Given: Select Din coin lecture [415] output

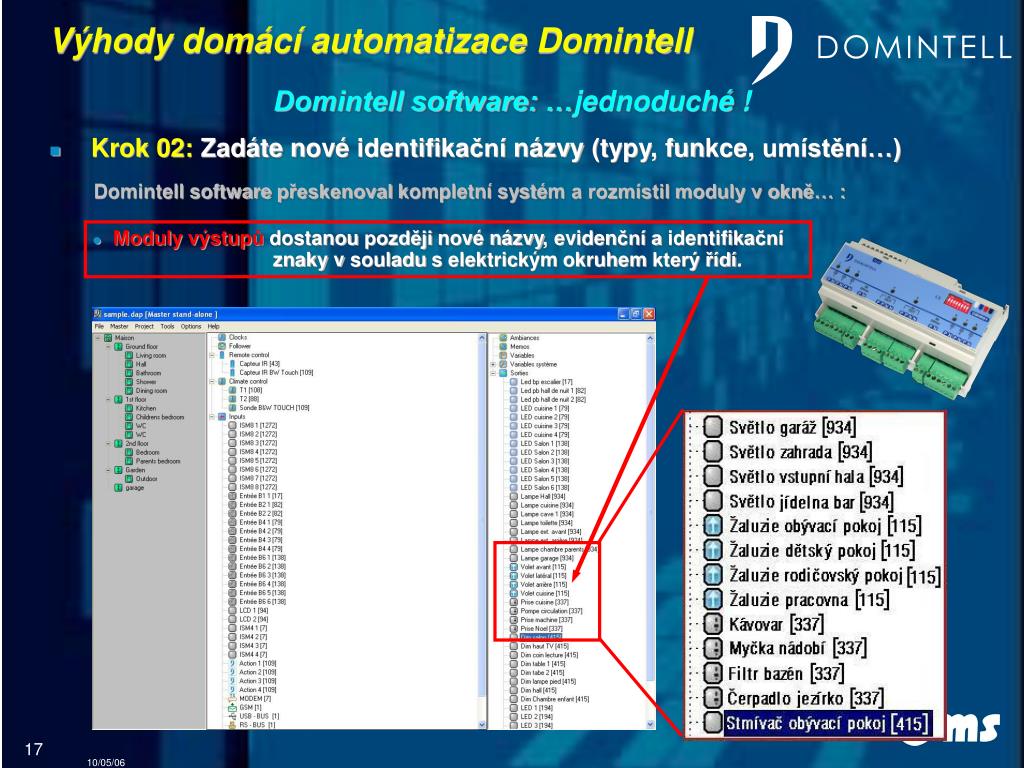Looking at the screenshot, I should click(549, 655).
